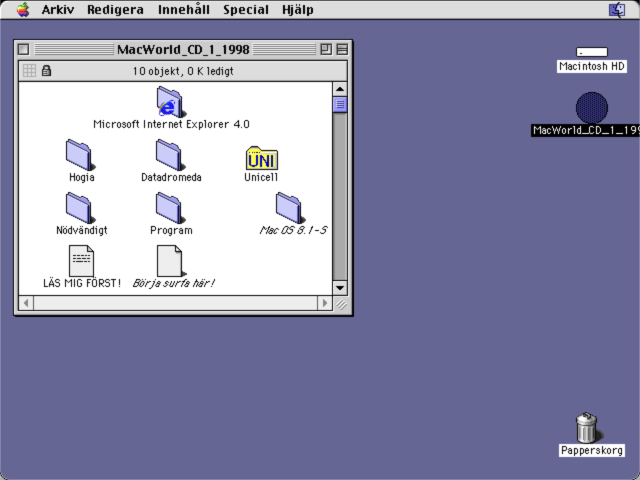Image resolution: width=640 pixels, height=480 pixels.
Task: Select the Program folder icon
Action: 170,208
